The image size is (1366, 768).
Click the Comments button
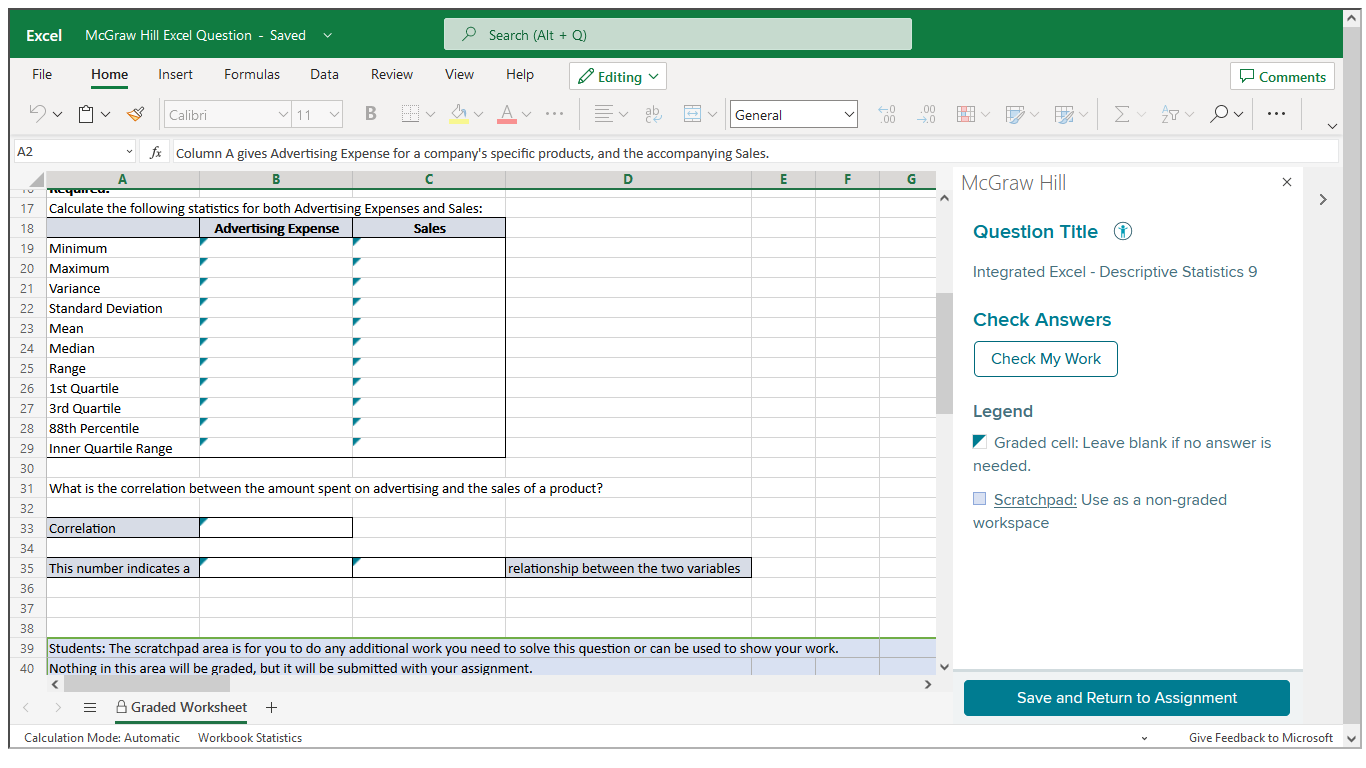click(x=1282, y=76)
